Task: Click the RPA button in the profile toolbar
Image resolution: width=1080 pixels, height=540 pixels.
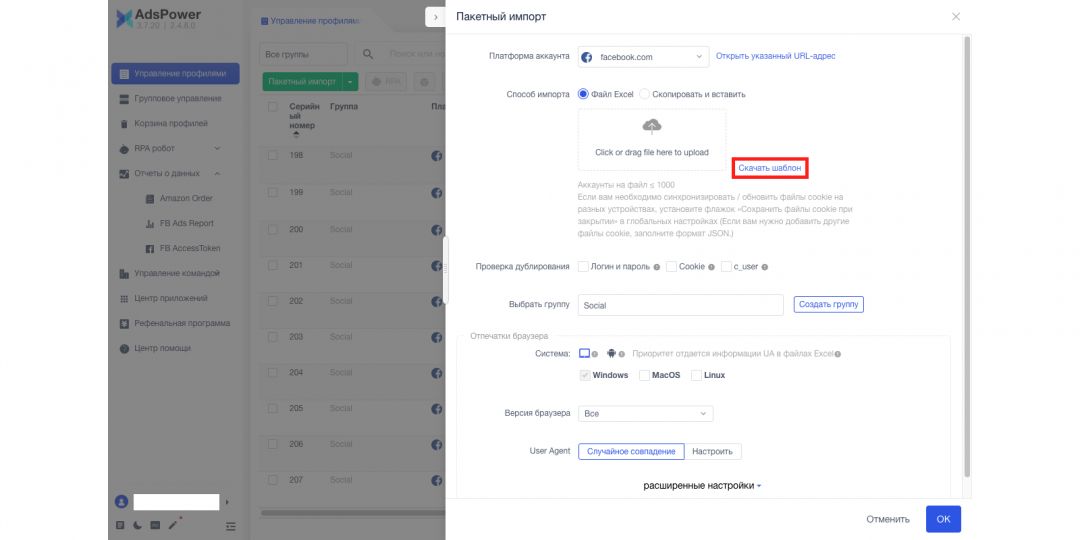Action: (x=386, y=81)
